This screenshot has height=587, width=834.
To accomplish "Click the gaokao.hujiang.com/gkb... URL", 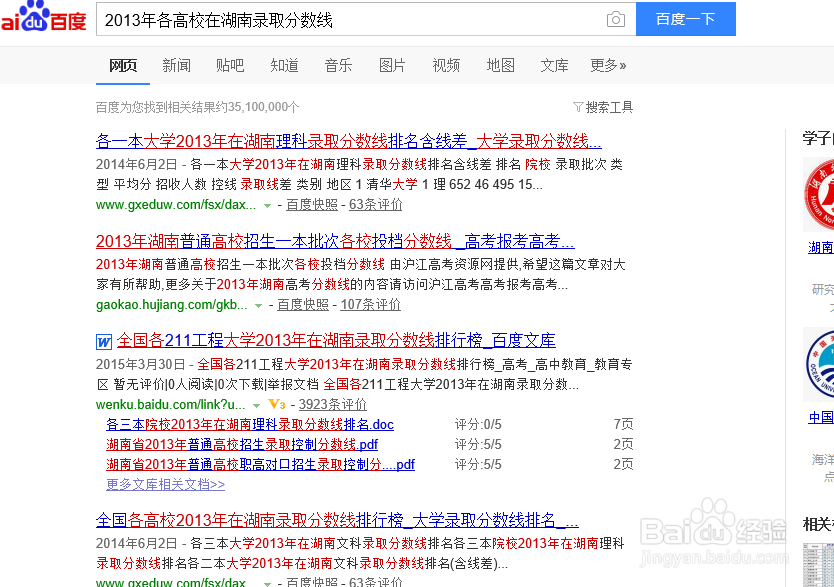I will coord(171,305).
